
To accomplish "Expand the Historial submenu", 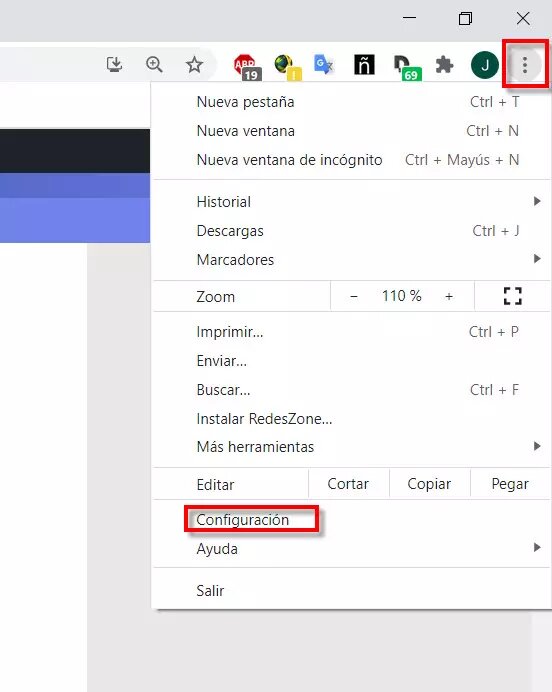I will coord(352,202).
